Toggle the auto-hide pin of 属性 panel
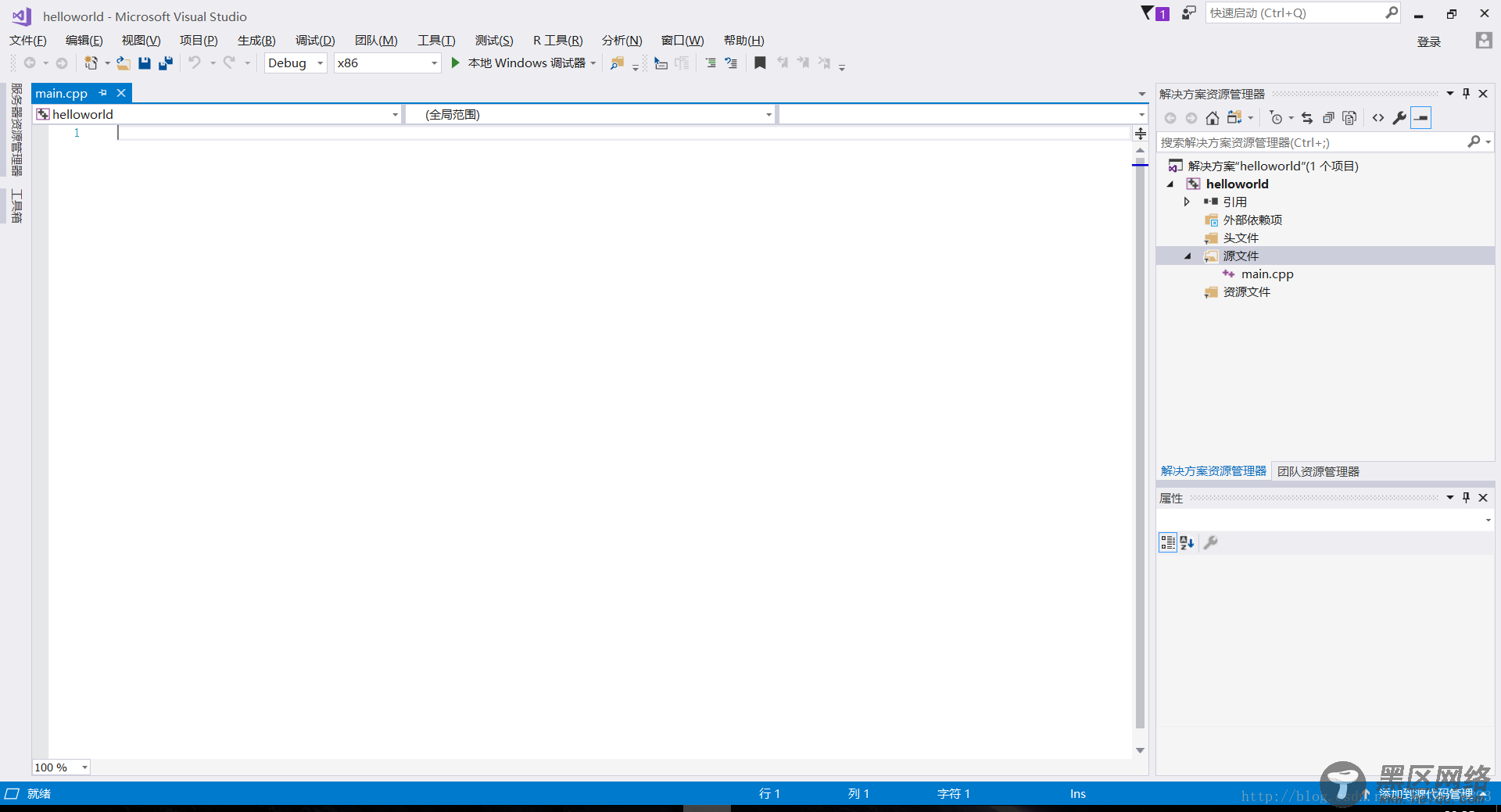The height and width of the screenshot is (812, 1501). (x=1467, y=498)
